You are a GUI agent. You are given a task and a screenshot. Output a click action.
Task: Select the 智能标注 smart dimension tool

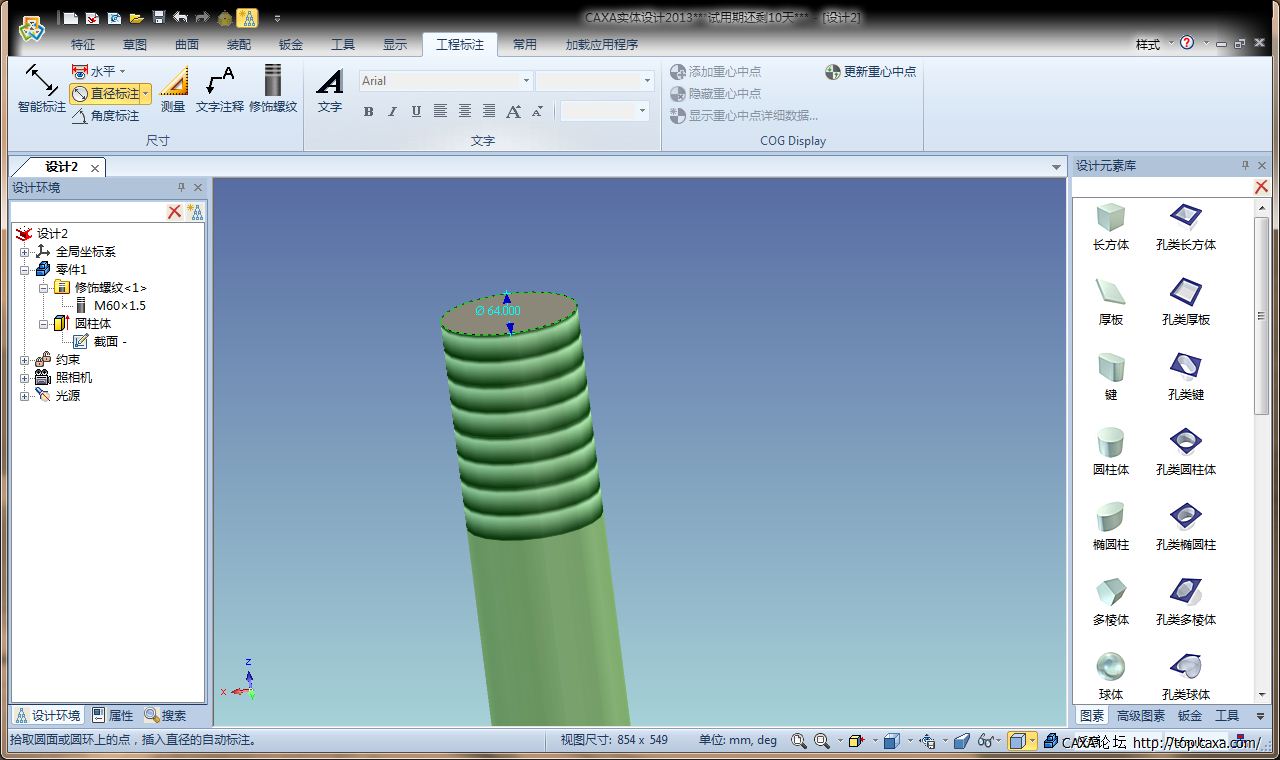coord(42,88)
